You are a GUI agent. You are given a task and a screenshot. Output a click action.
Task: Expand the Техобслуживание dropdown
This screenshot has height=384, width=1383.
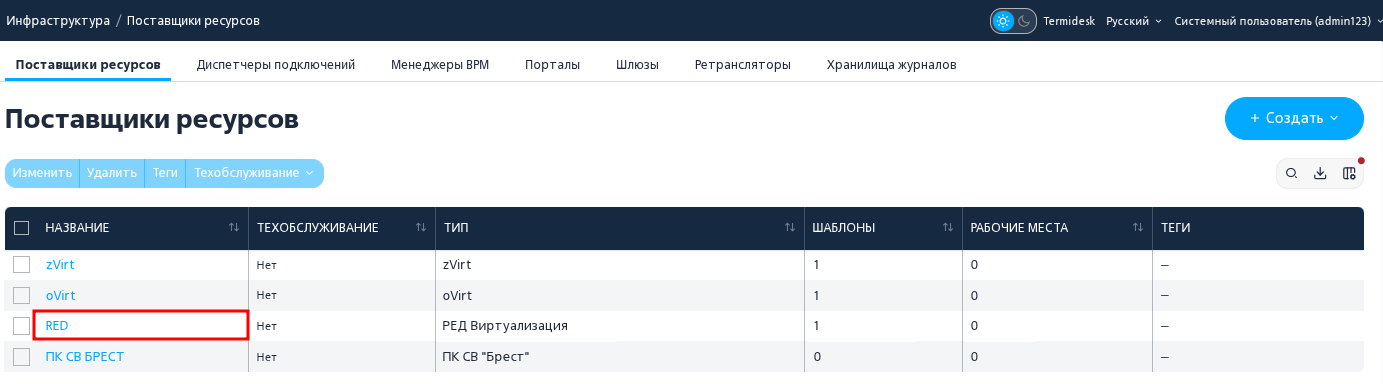pos(254,173)
